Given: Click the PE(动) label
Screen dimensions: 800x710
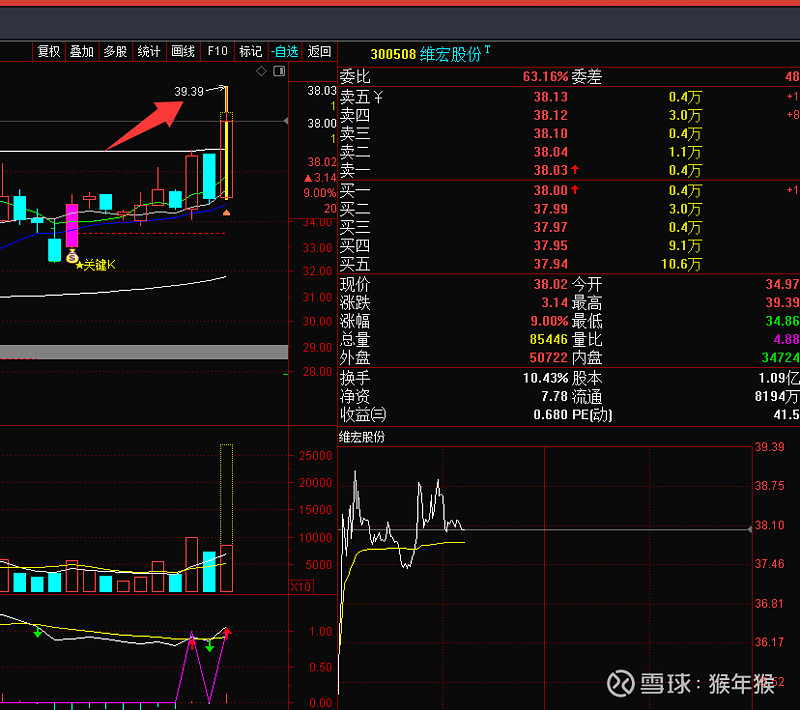Looking at the screenshot, I should click(x=592, y=415).
